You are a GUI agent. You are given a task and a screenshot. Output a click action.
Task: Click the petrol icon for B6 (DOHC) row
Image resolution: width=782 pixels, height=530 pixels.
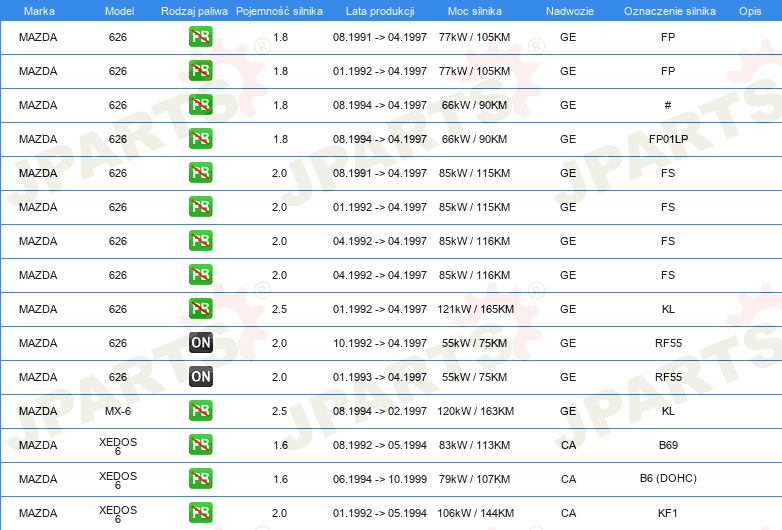[x=200, y=478]
